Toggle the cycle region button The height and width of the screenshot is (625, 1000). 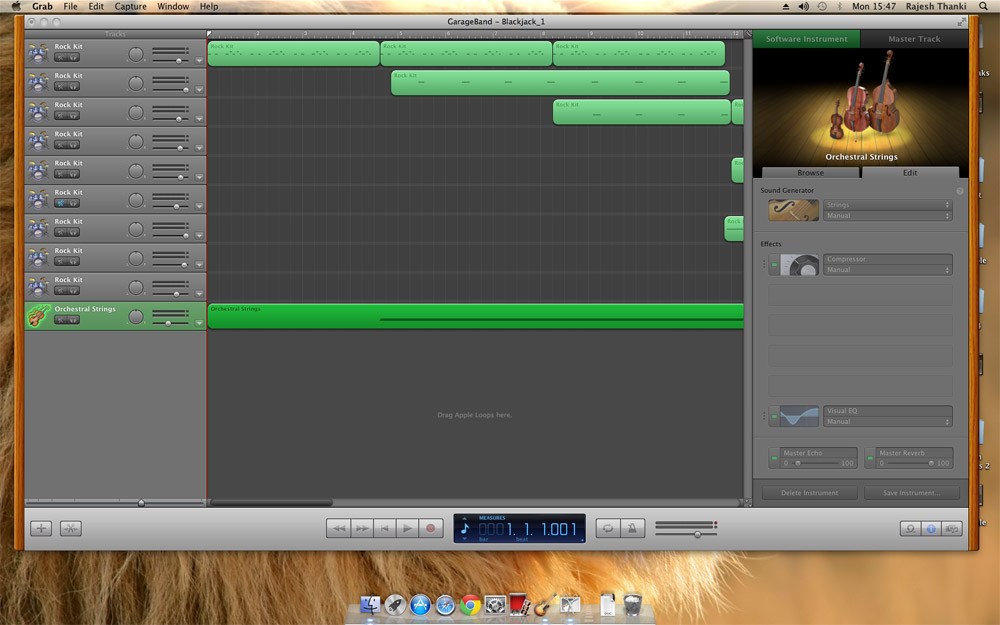(x=608, y=528)
